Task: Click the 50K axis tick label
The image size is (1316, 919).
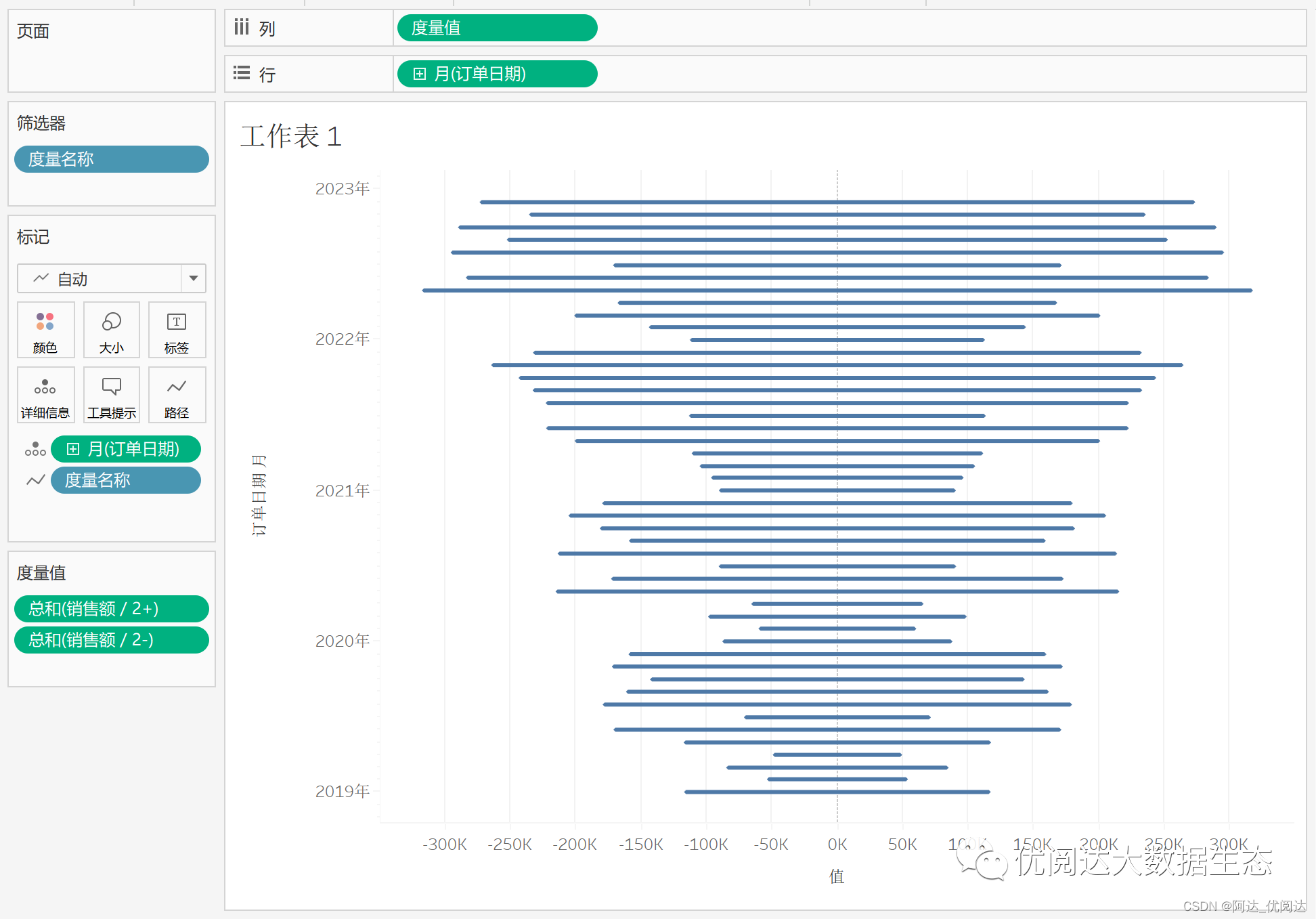Action: tap(902, 845)
